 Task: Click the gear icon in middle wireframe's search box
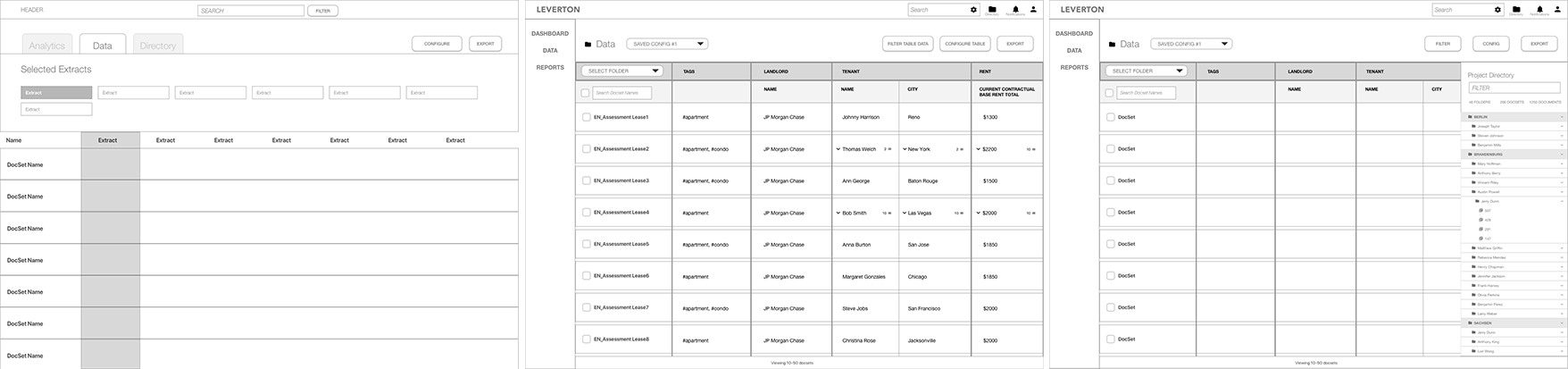pyautogui.click(x=973, y=10)
